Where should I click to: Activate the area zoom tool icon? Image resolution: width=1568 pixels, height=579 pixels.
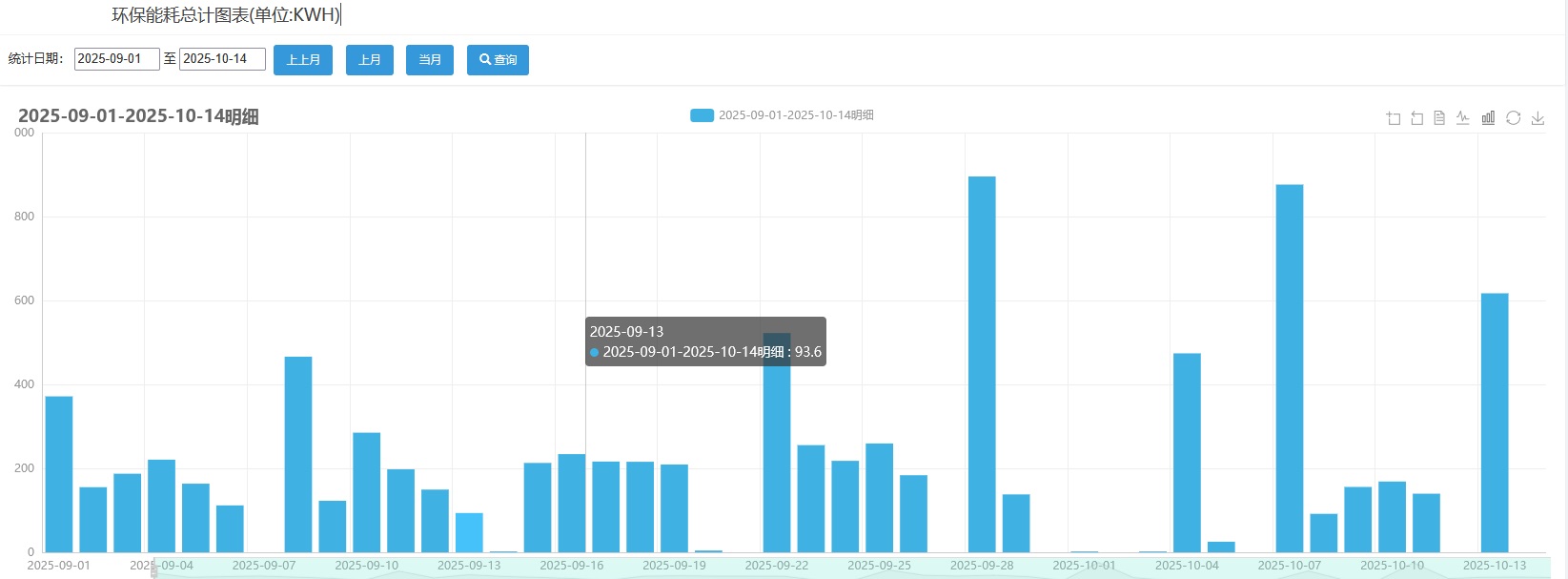coord(1394,118)
